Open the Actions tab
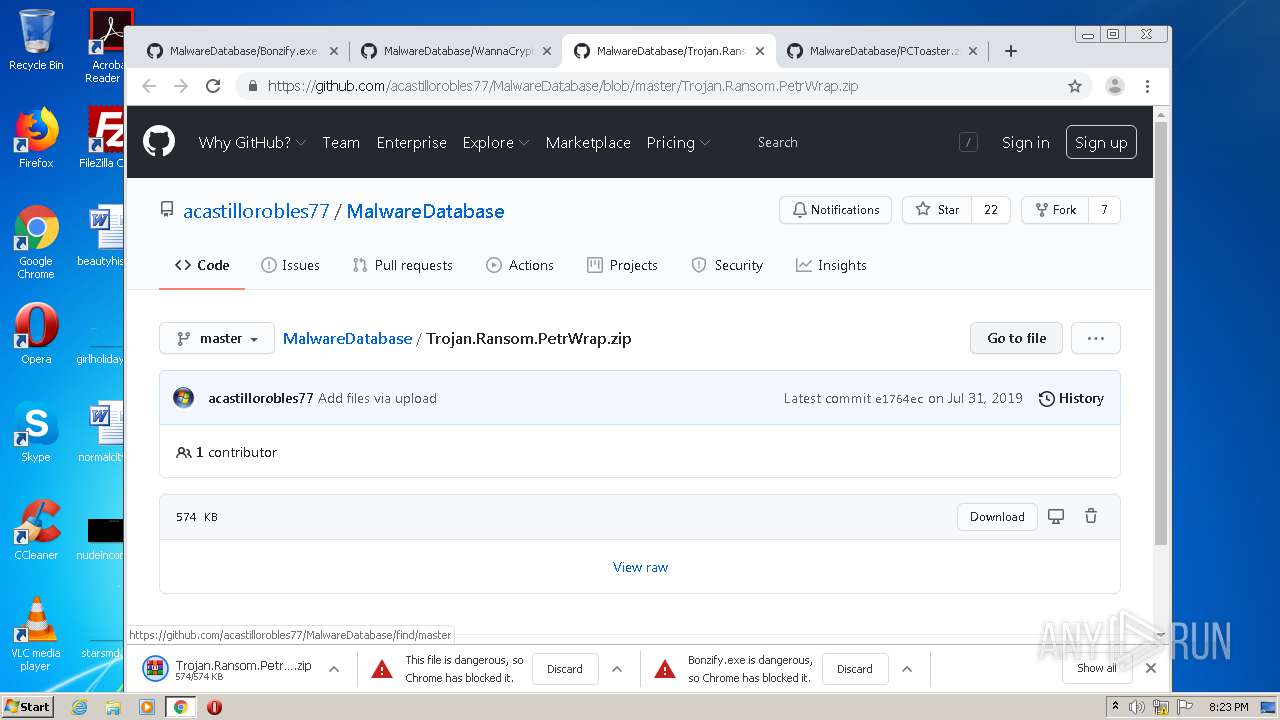The image size is (1280, 720). [520, 265]
